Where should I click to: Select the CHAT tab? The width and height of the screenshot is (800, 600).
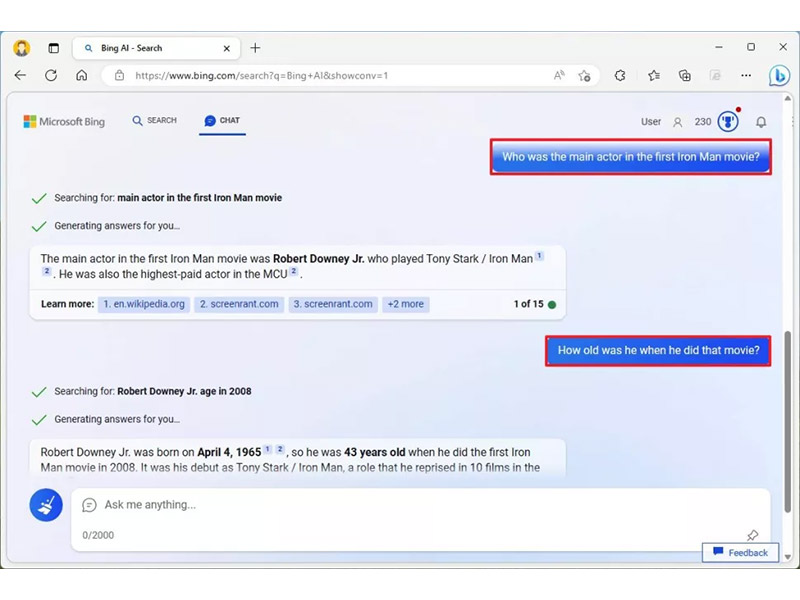(x=222, y=121)
